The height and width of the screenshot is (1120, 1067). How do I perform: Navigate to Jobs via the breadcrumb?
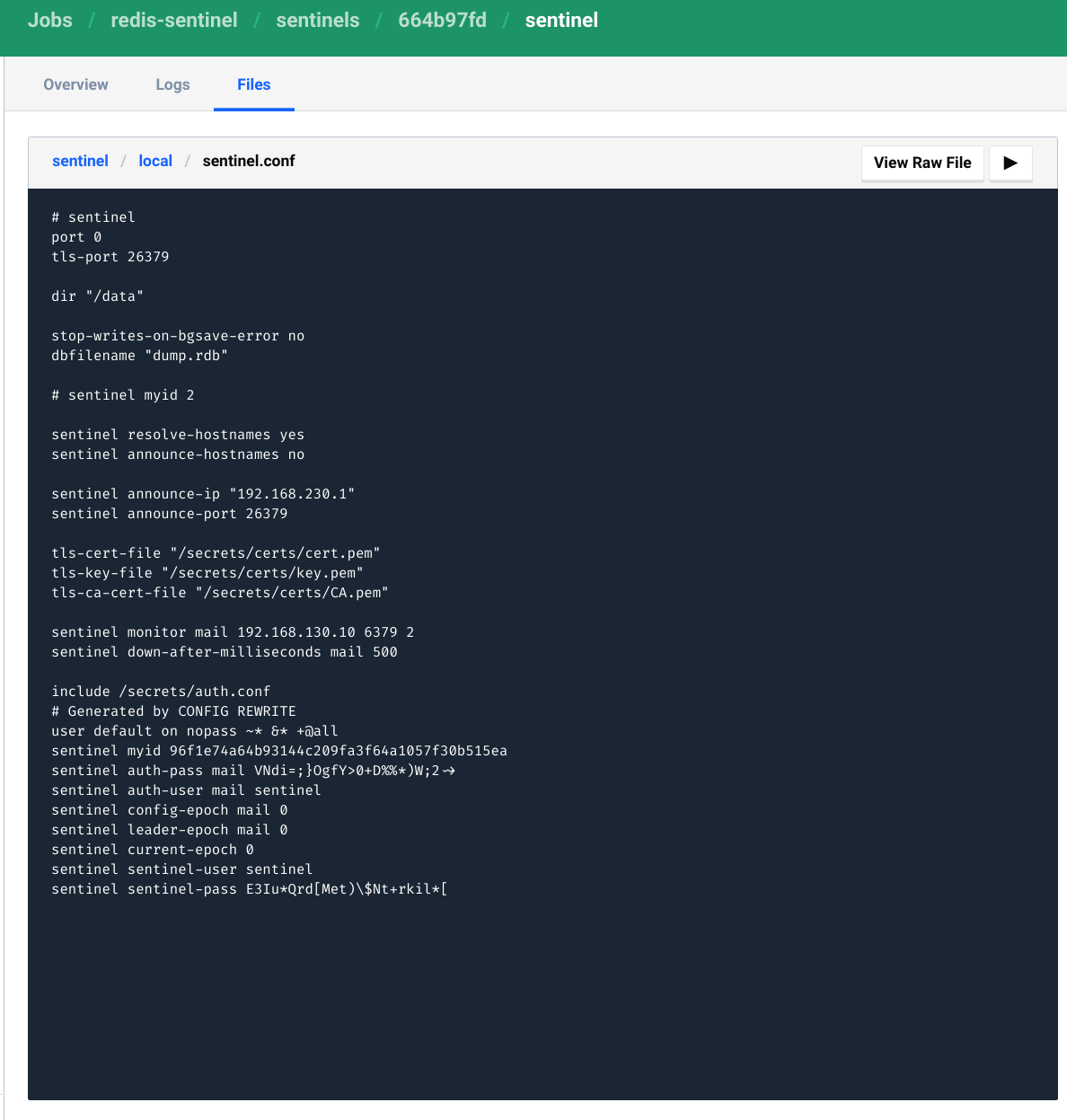pos(49,20)
